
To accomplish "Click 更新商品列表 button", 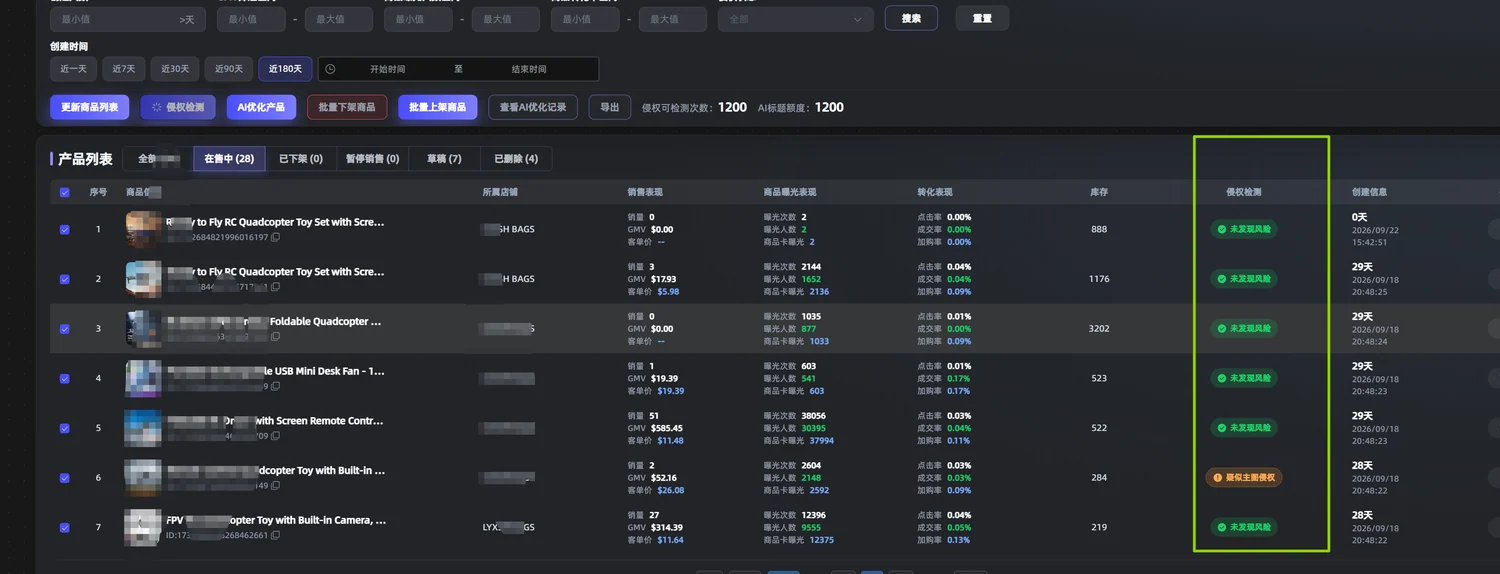I will coord(90,107).
